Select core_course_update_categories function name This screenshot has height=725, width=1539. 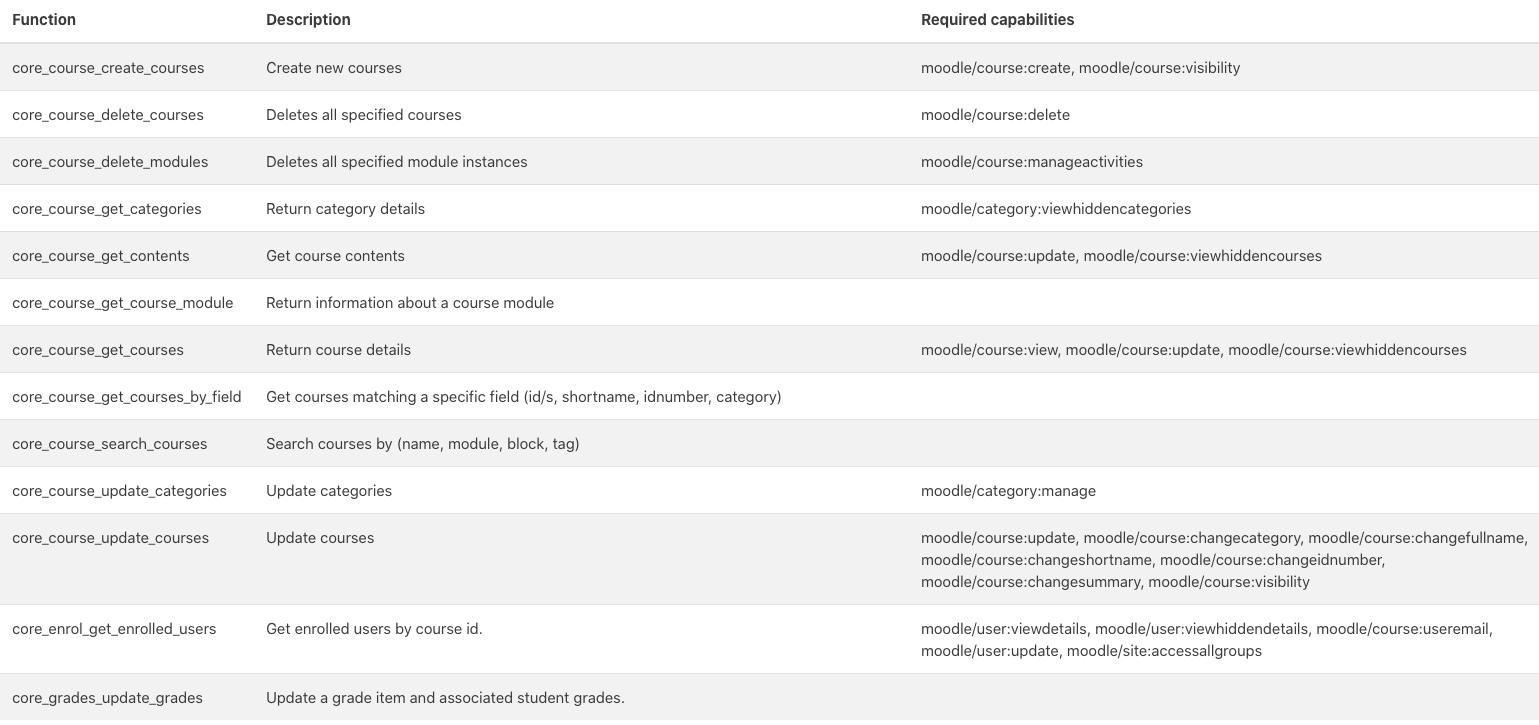[x=119, y=491]
